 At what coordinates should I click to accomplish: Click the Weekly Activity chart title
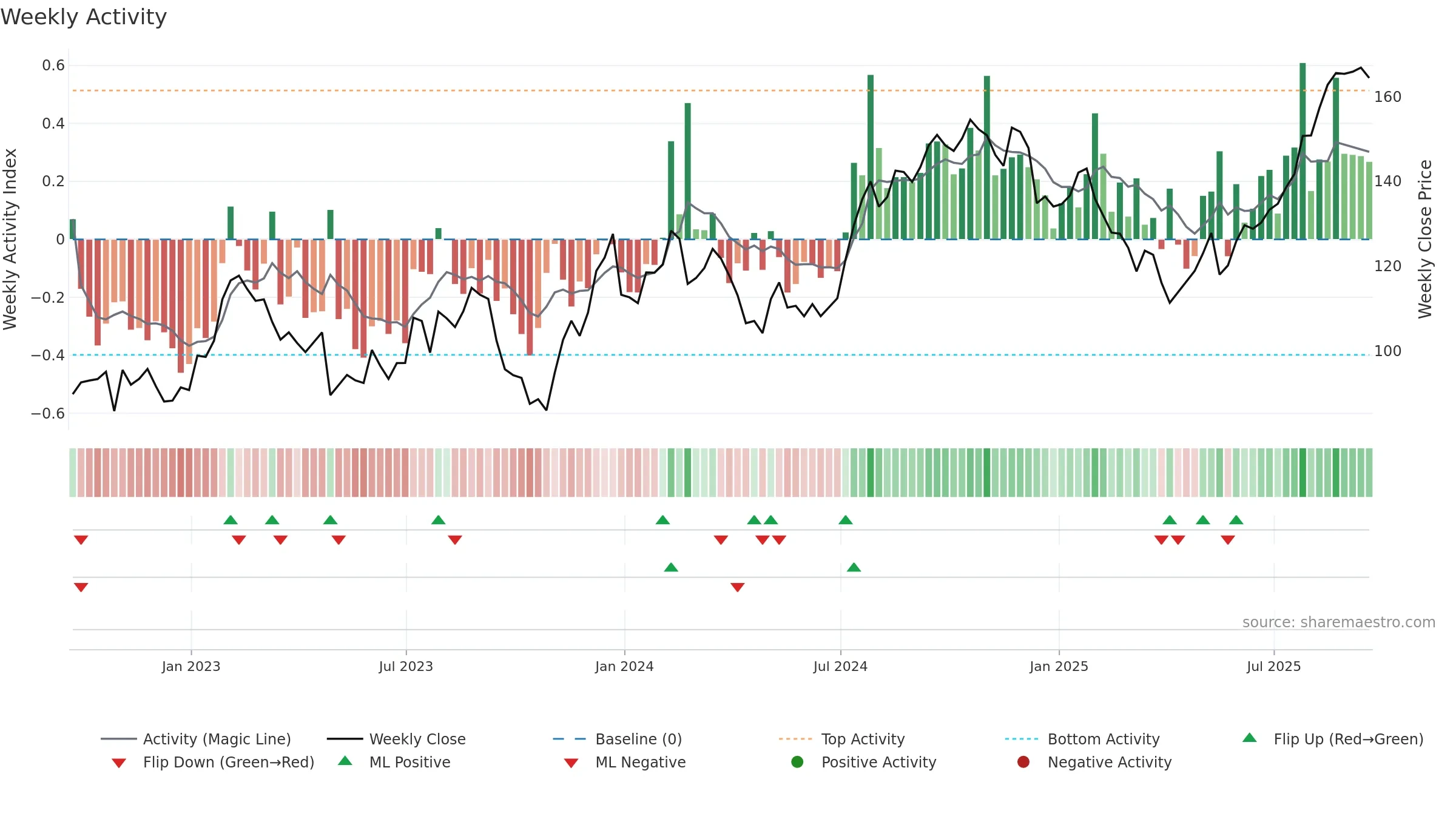pos(84,17)
